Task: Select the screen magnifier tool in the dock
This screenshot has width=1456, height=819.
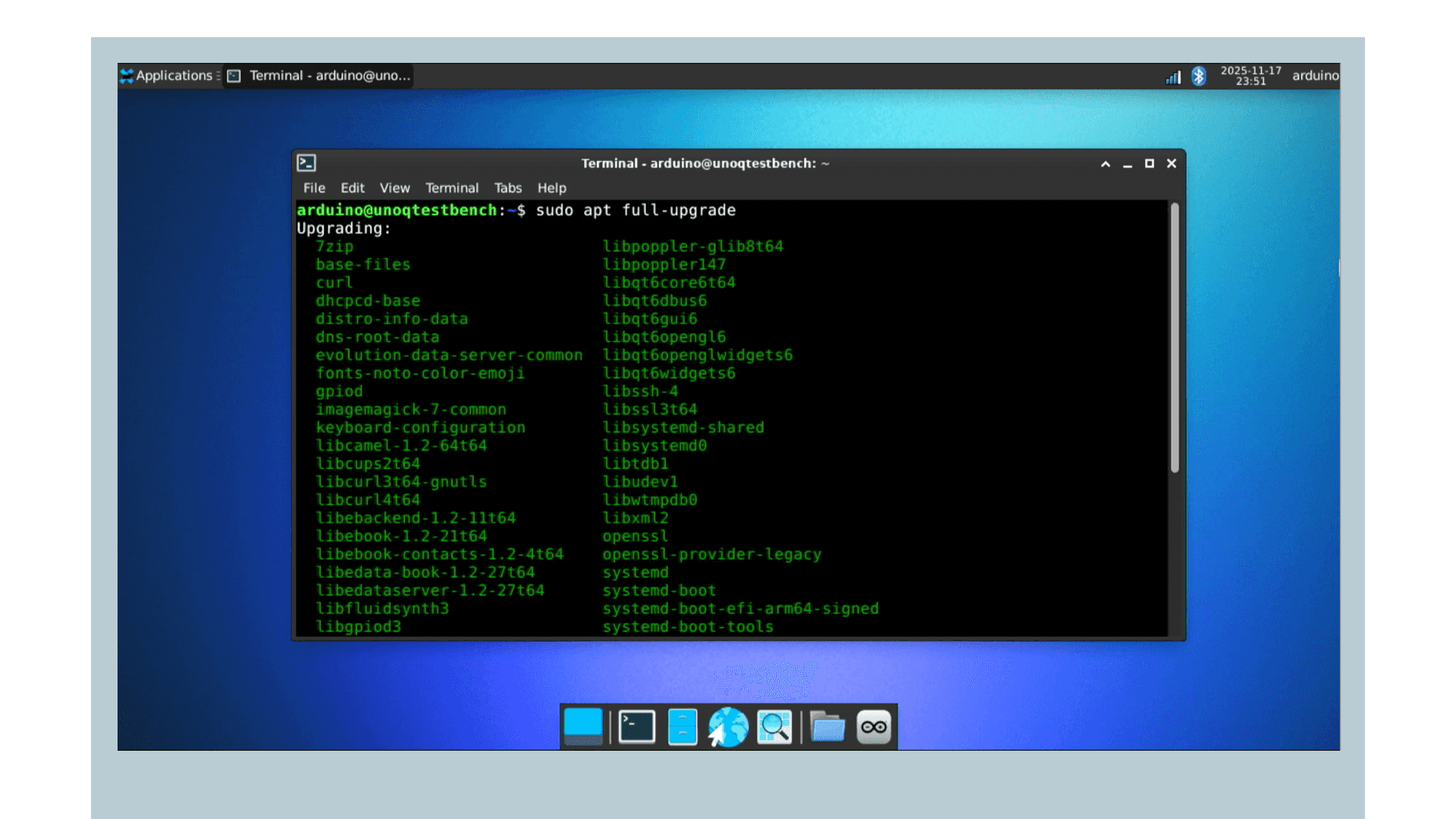Action: (774, 726)
